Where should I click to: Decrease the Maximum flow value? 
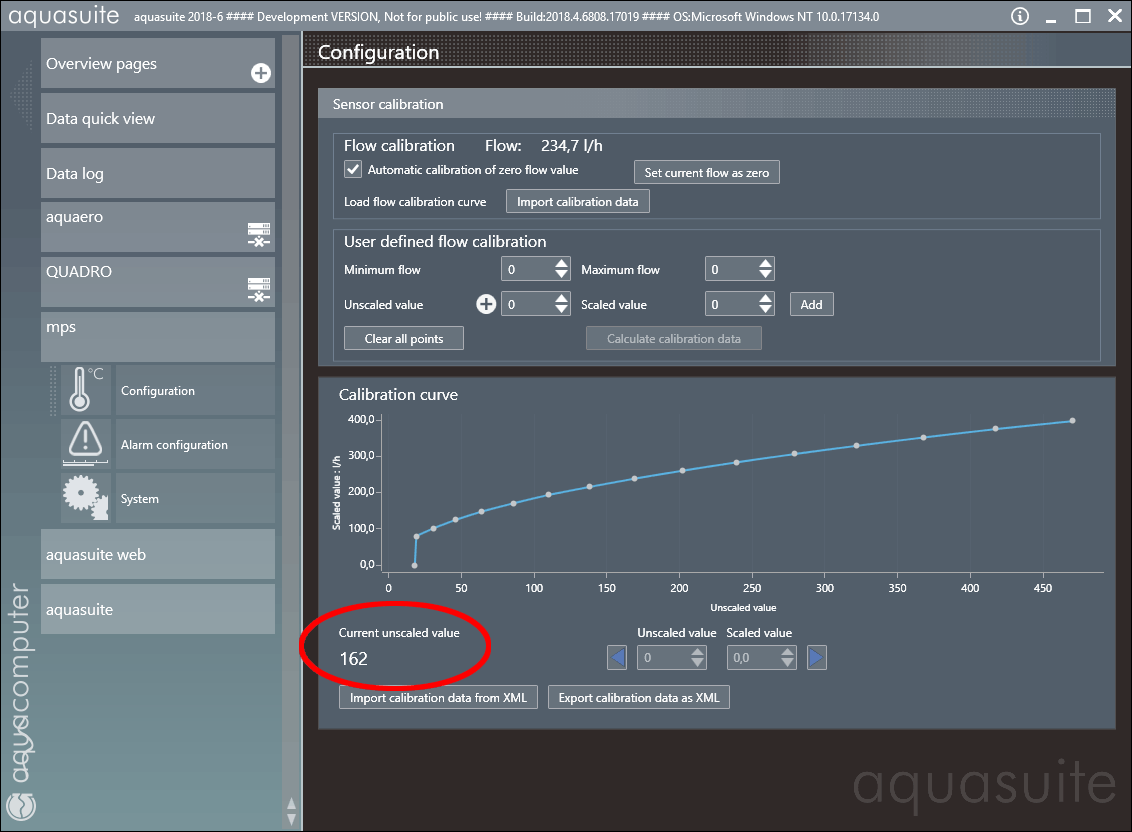click(x=765, y=275)
